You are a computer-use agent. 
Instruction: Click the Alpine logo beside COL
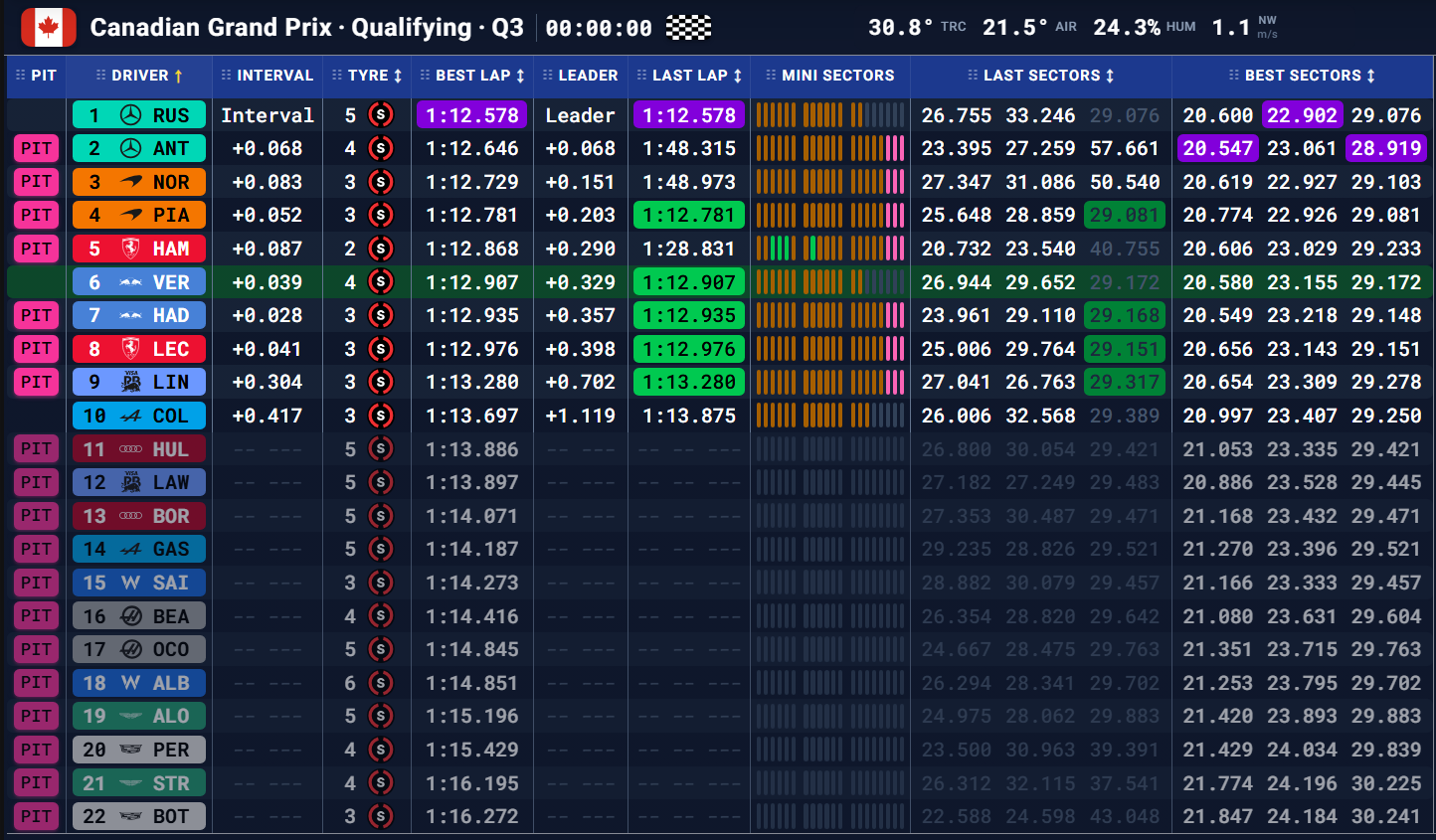click(x=130, y=416)
